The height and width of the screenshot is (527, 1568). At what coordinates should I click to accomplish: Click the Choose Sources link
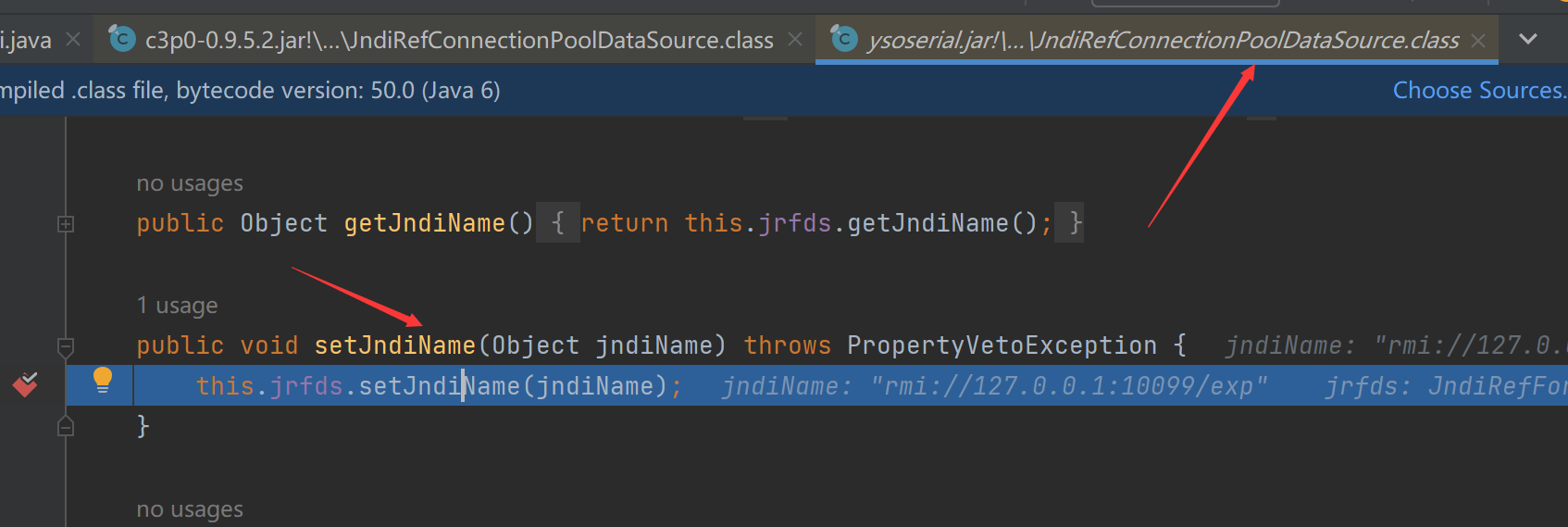(1478, 90)
